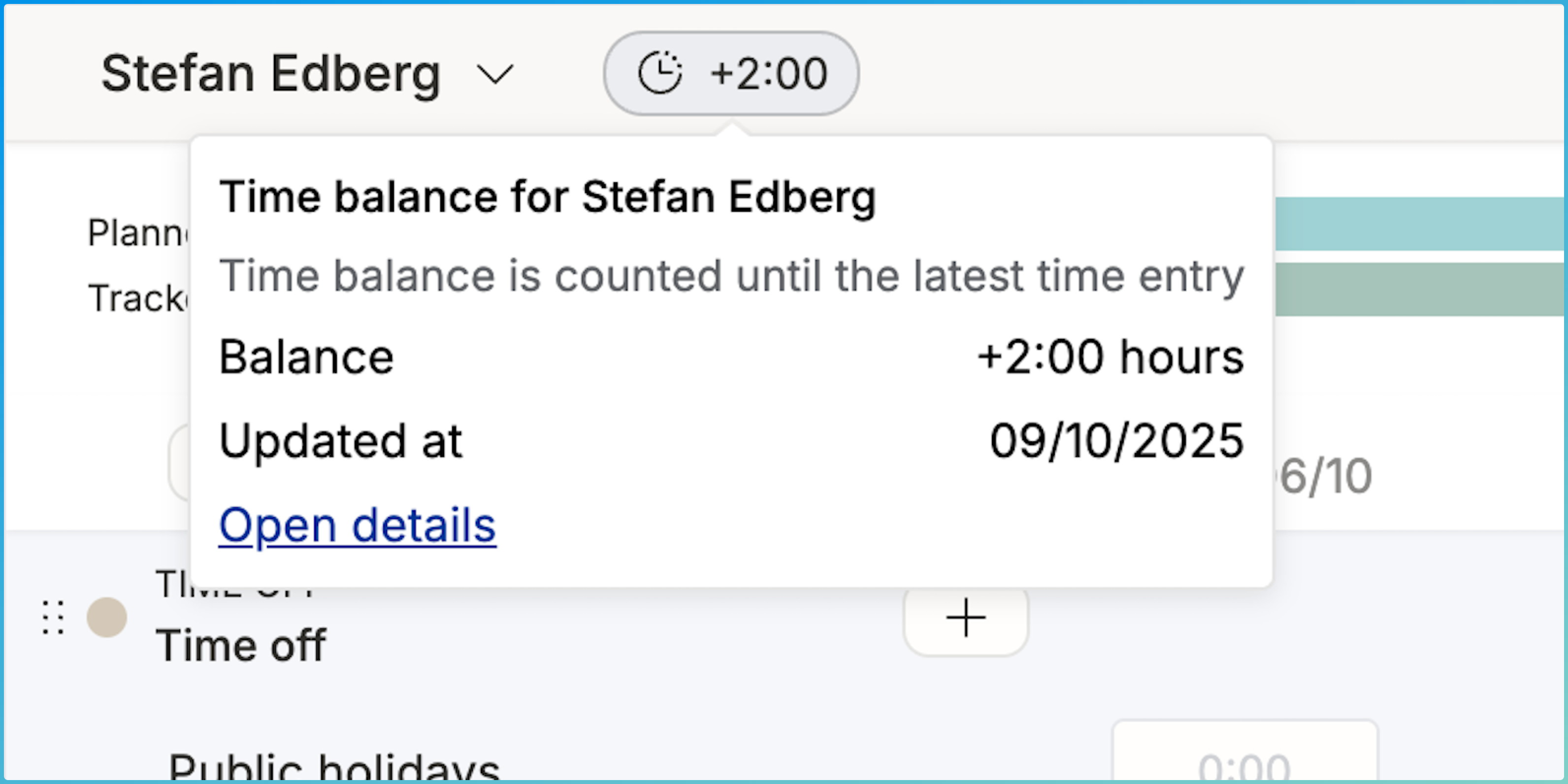Click the teal Planned progress bar
The height and width of the screenshot is (784, 1568).
tap(1418, 224)
